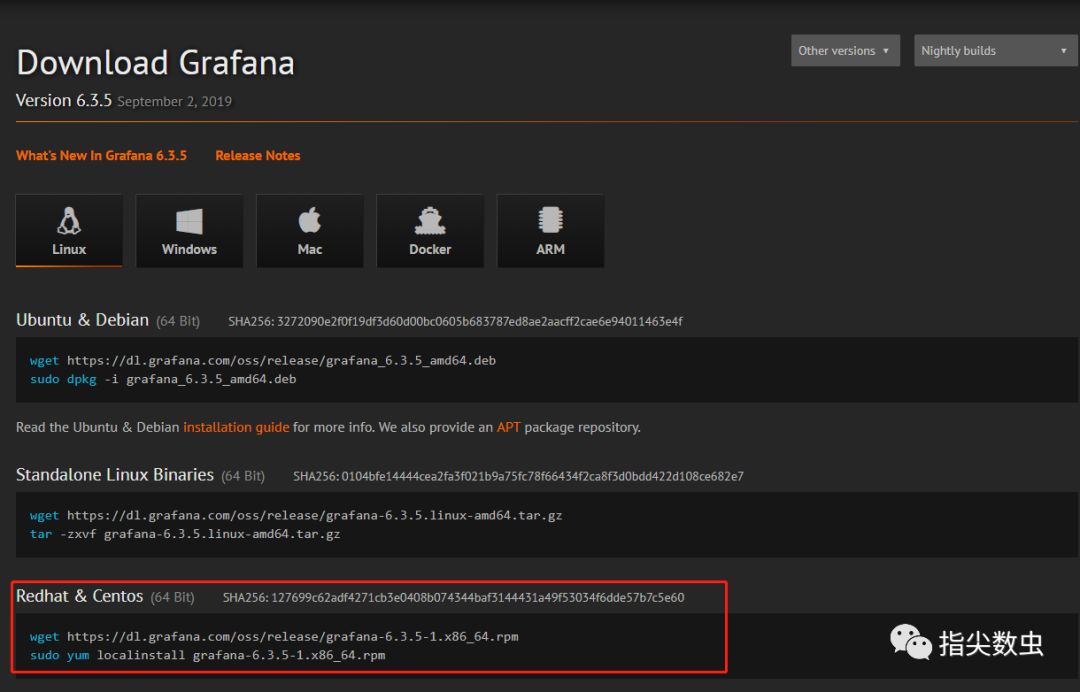
Task: Switch to the ARM tab label
Action: coord(550,249)
